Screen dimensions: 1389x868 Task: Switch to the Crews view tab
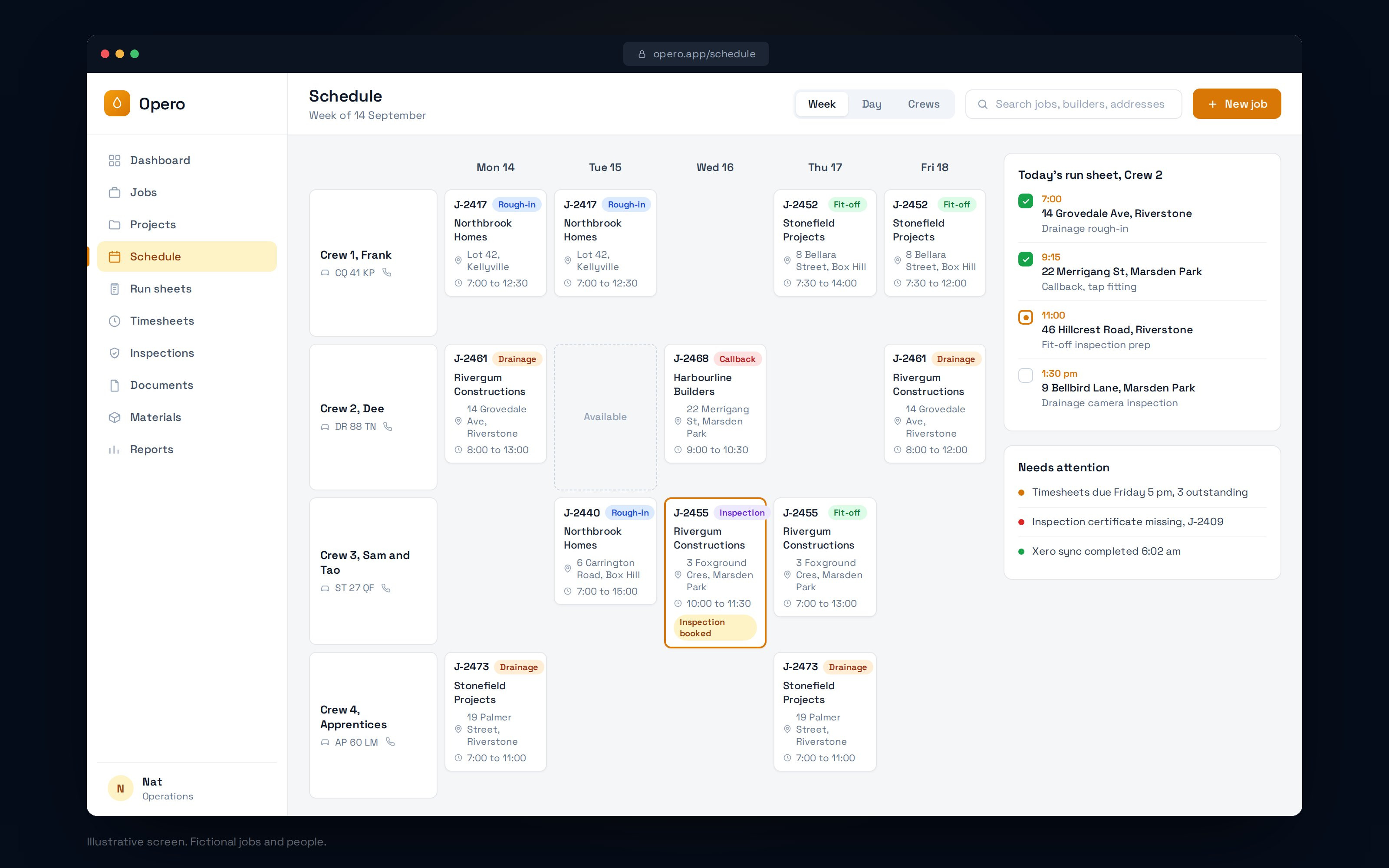pos(924,104)
